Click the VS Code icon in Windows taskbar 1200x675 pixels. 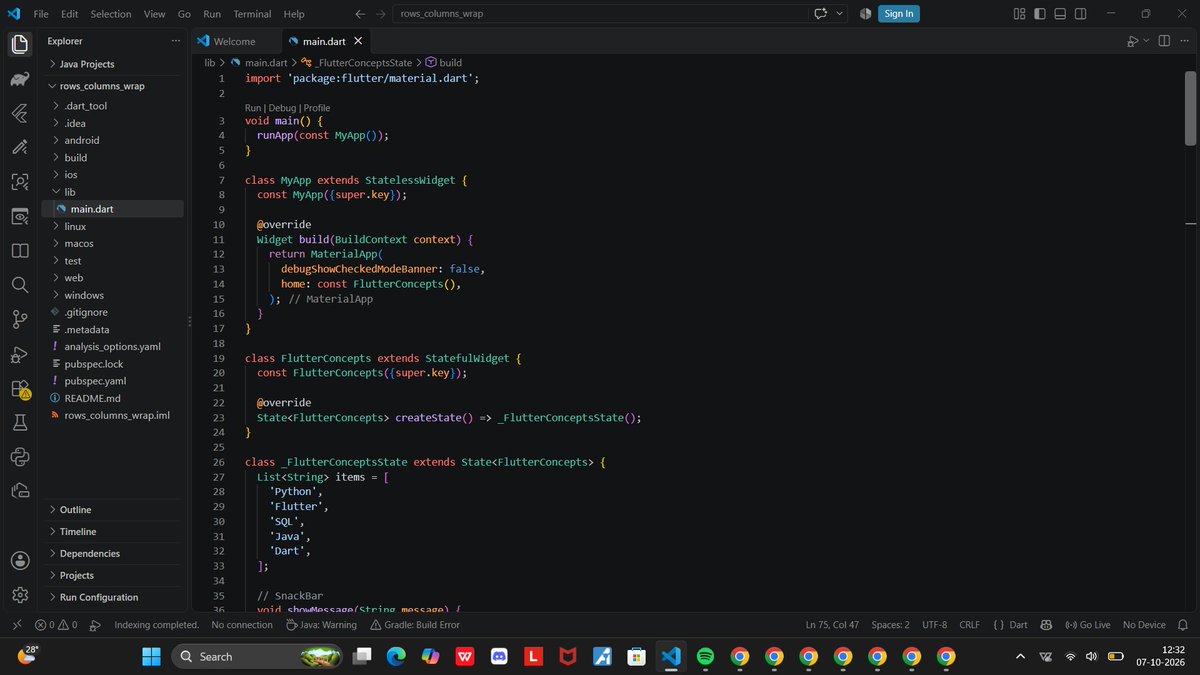670,657
